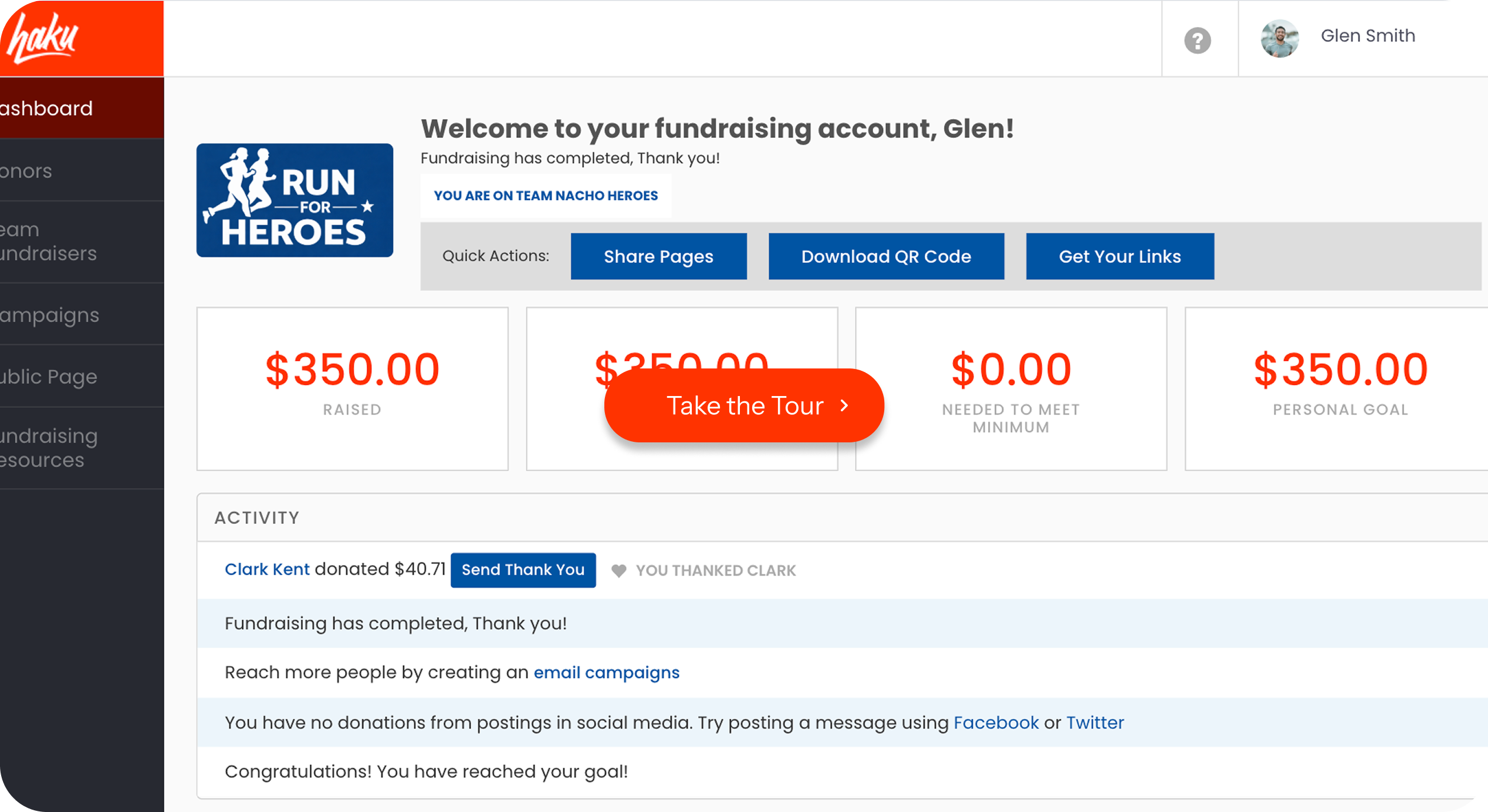
Task: Start the tour via Take the Tour
Action: coord(745,405)
